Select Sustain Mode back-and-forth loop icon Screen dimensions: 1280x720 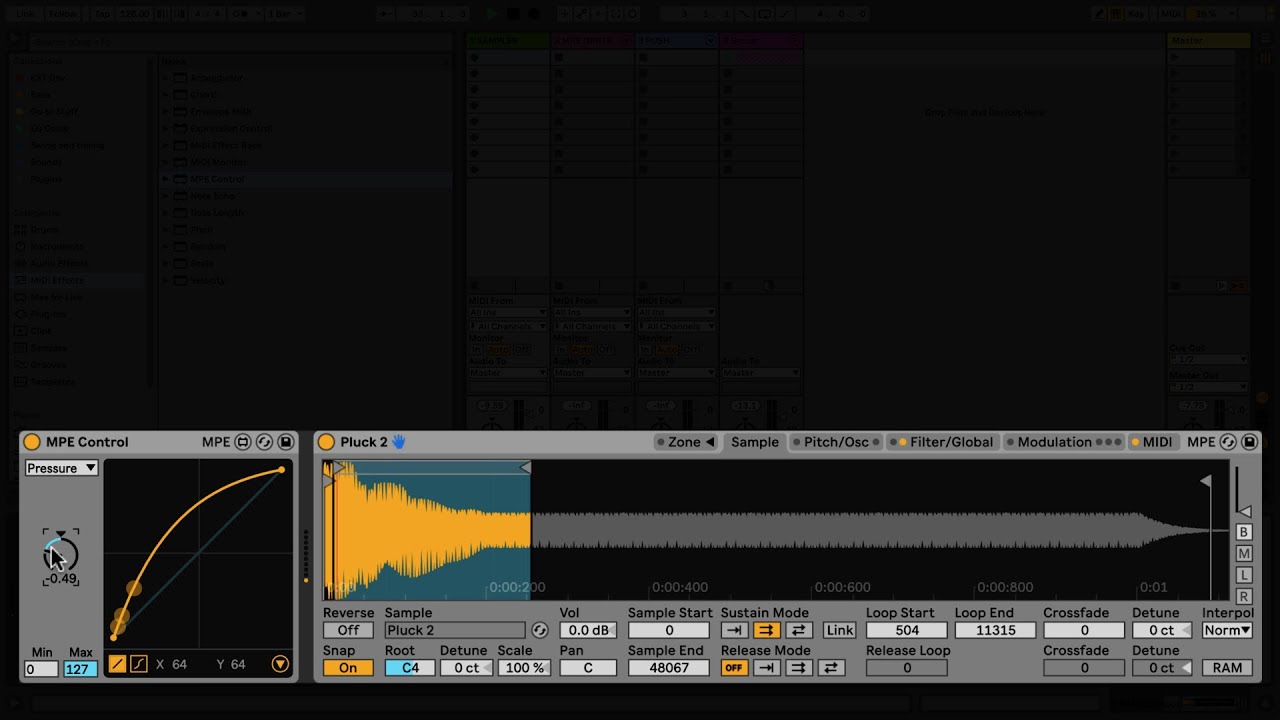click(x=798, y=630)
